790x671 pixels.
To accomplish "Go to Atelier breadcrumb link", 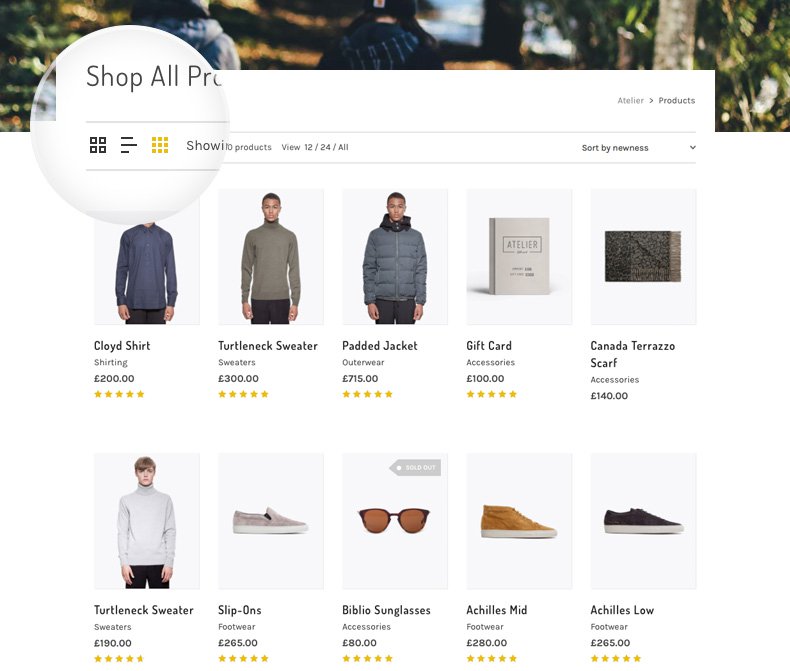I will pos(630,100).
